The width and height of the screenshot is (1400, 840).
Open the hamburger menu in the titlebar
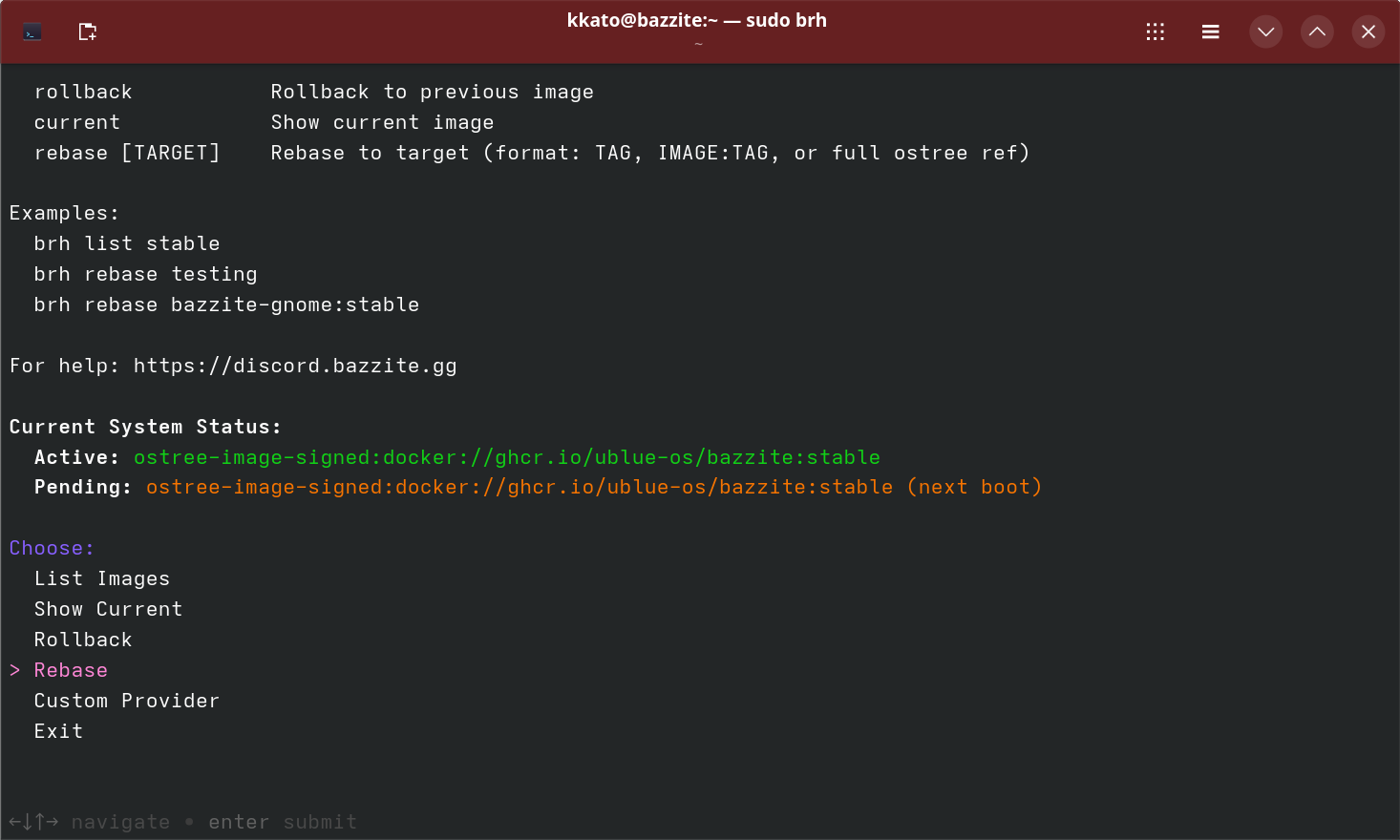[1210, 31]
